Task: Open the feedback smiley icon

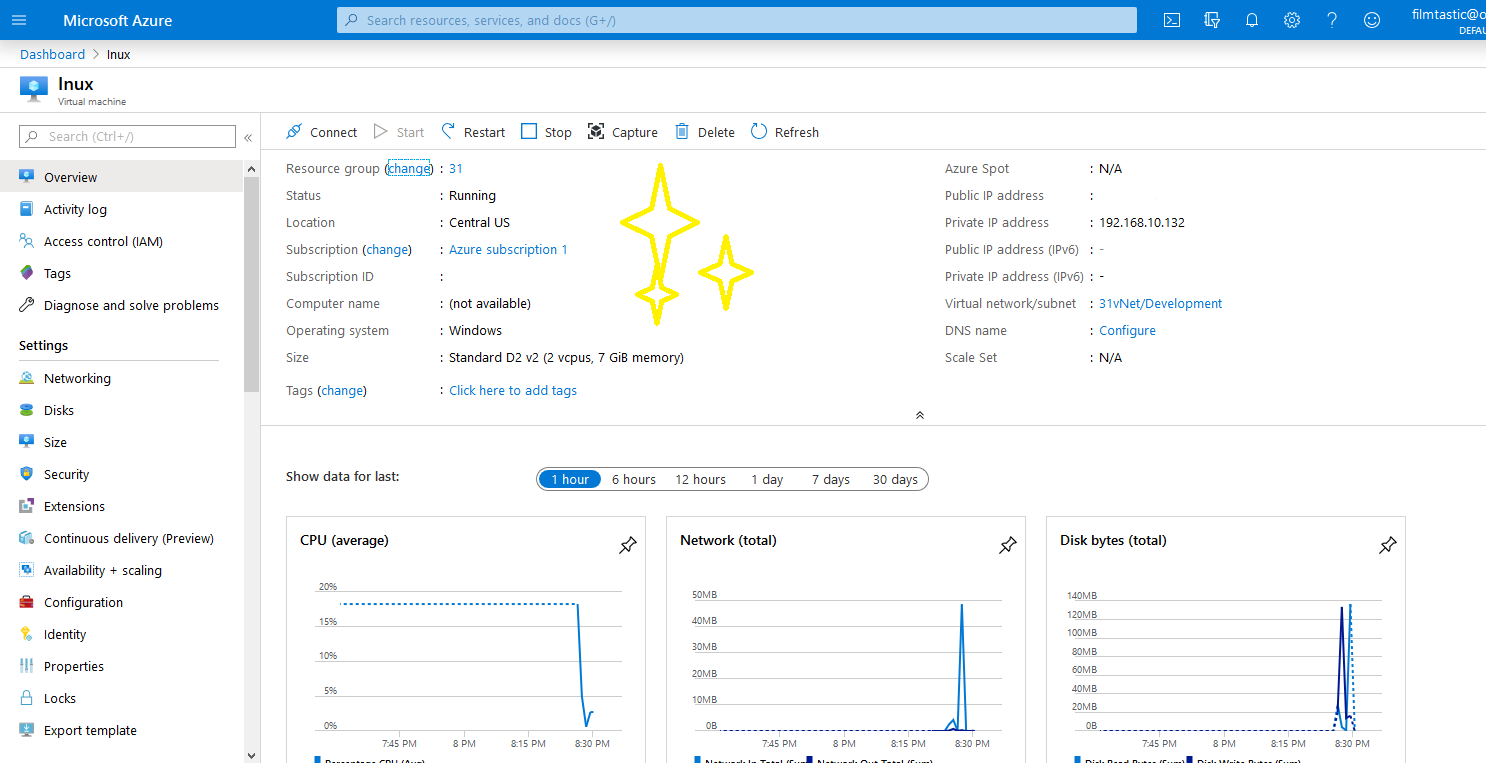Action: click(x=1372, y=20)
